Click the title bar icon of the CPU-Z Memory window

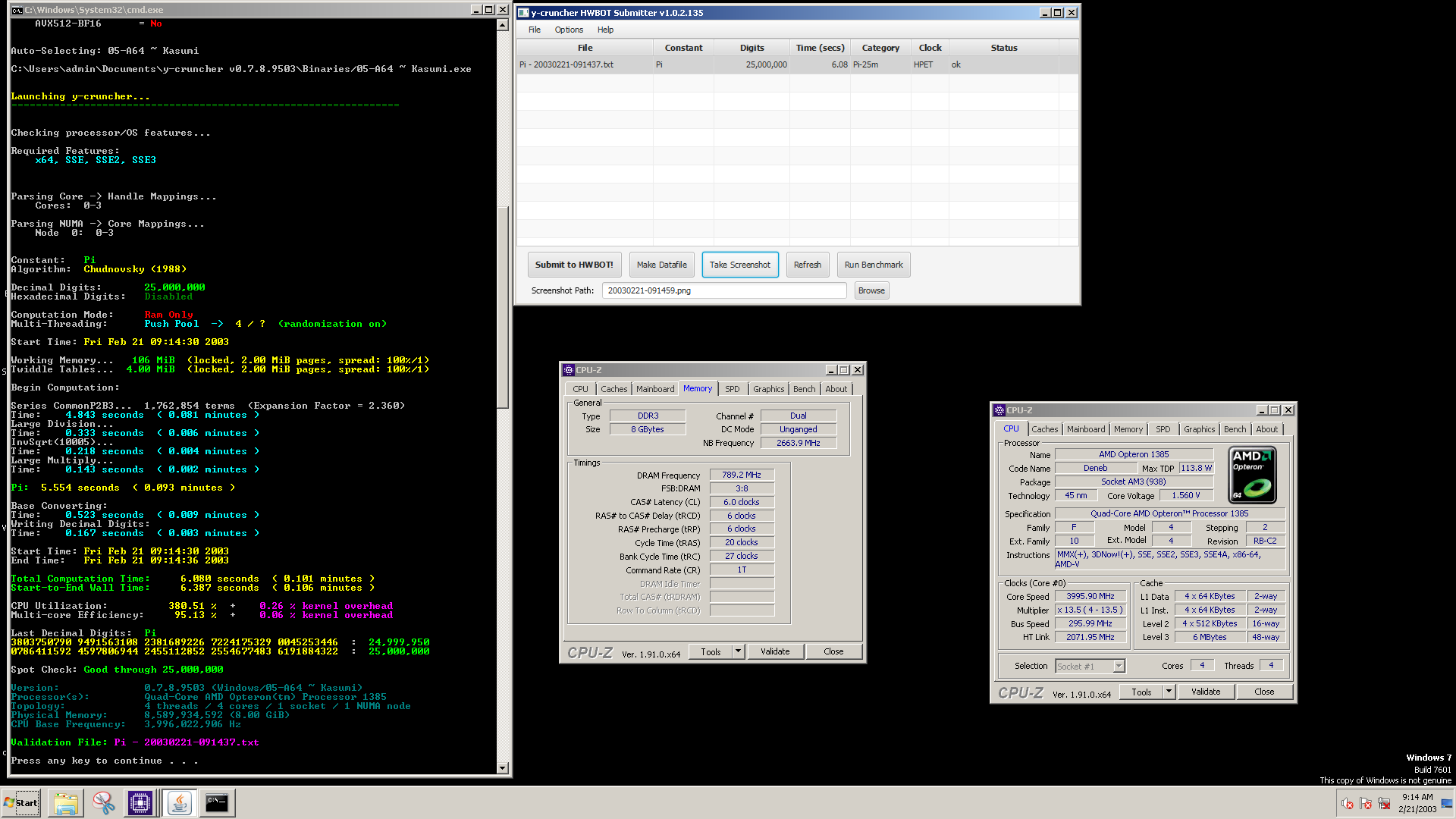(569, 370)
